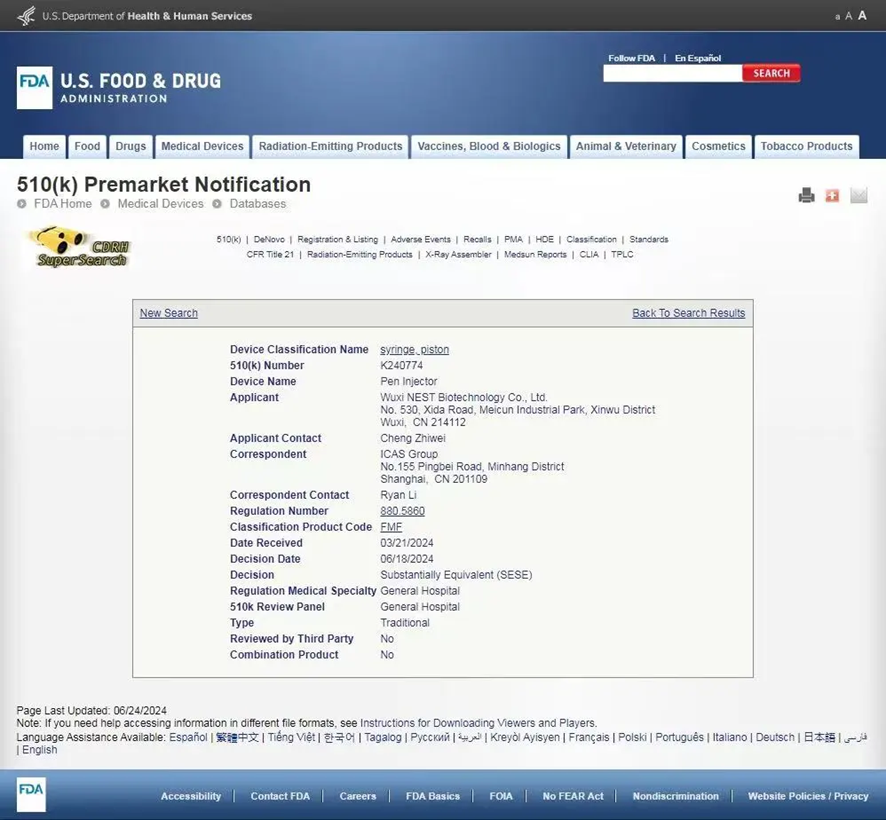Click the Databases breadcrumb link
The width and height of the screenshot is (886, 820).
point(257,204)
